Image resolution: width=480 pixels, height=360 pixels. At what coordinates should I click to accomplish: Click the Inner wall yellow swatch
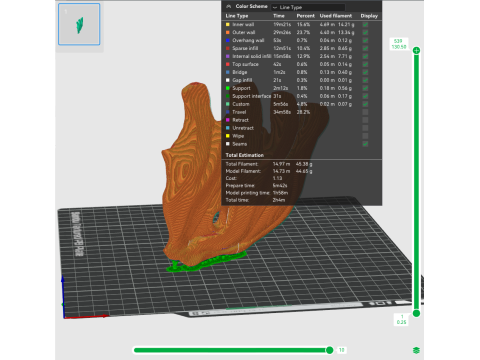tap(228, 24)
